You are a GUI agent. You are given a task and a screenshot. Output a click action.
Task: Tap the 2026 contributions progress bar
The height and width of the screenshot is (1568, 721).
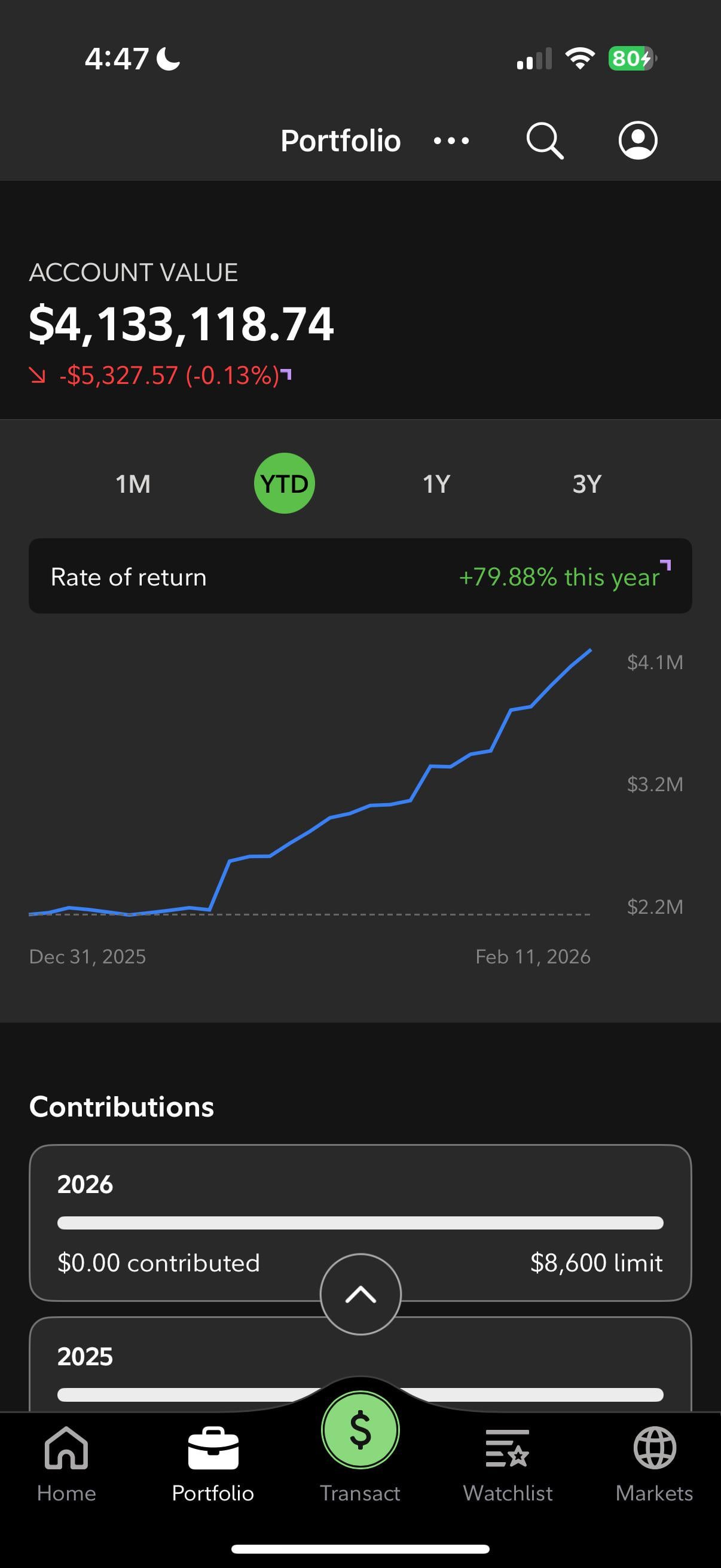tap(360, 1223)
